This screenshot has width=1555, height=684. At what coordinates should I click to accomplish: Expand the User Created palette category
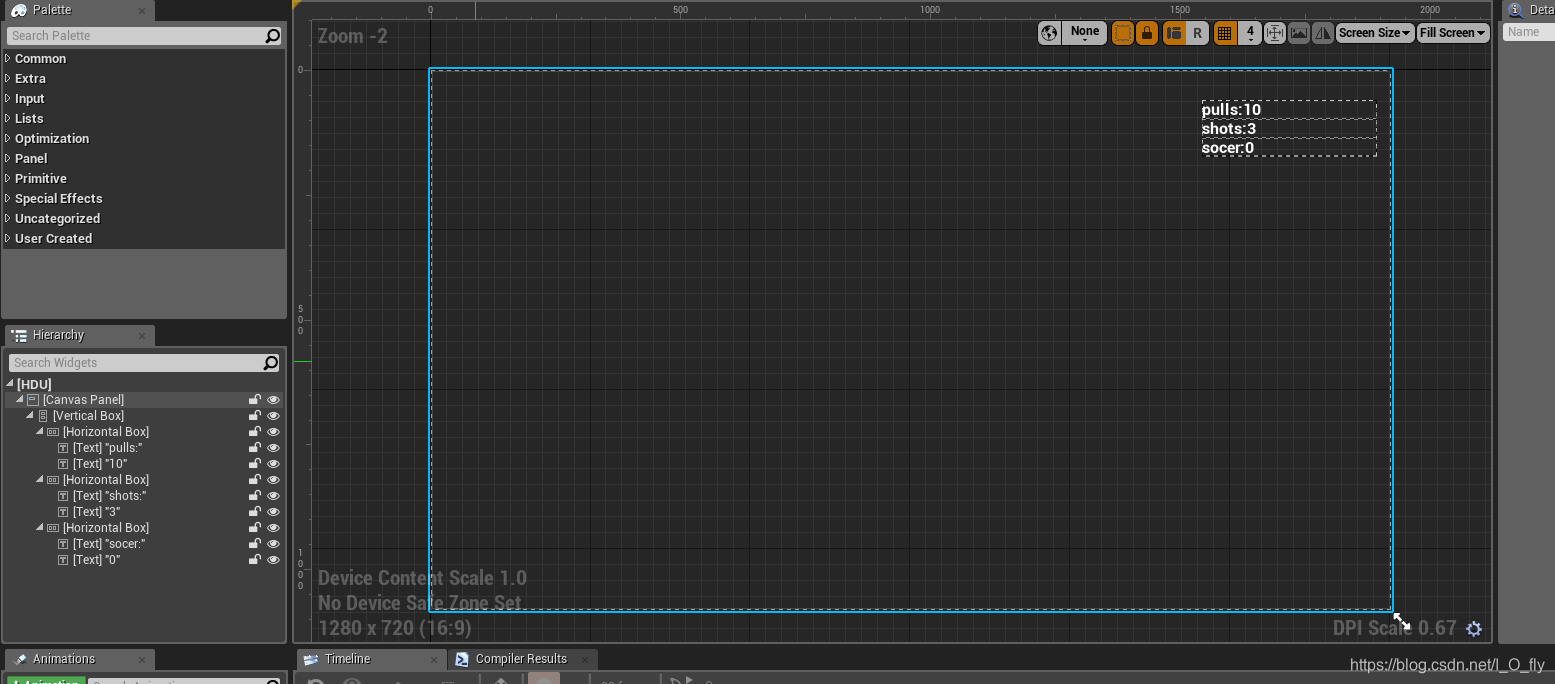click(8, 238)
